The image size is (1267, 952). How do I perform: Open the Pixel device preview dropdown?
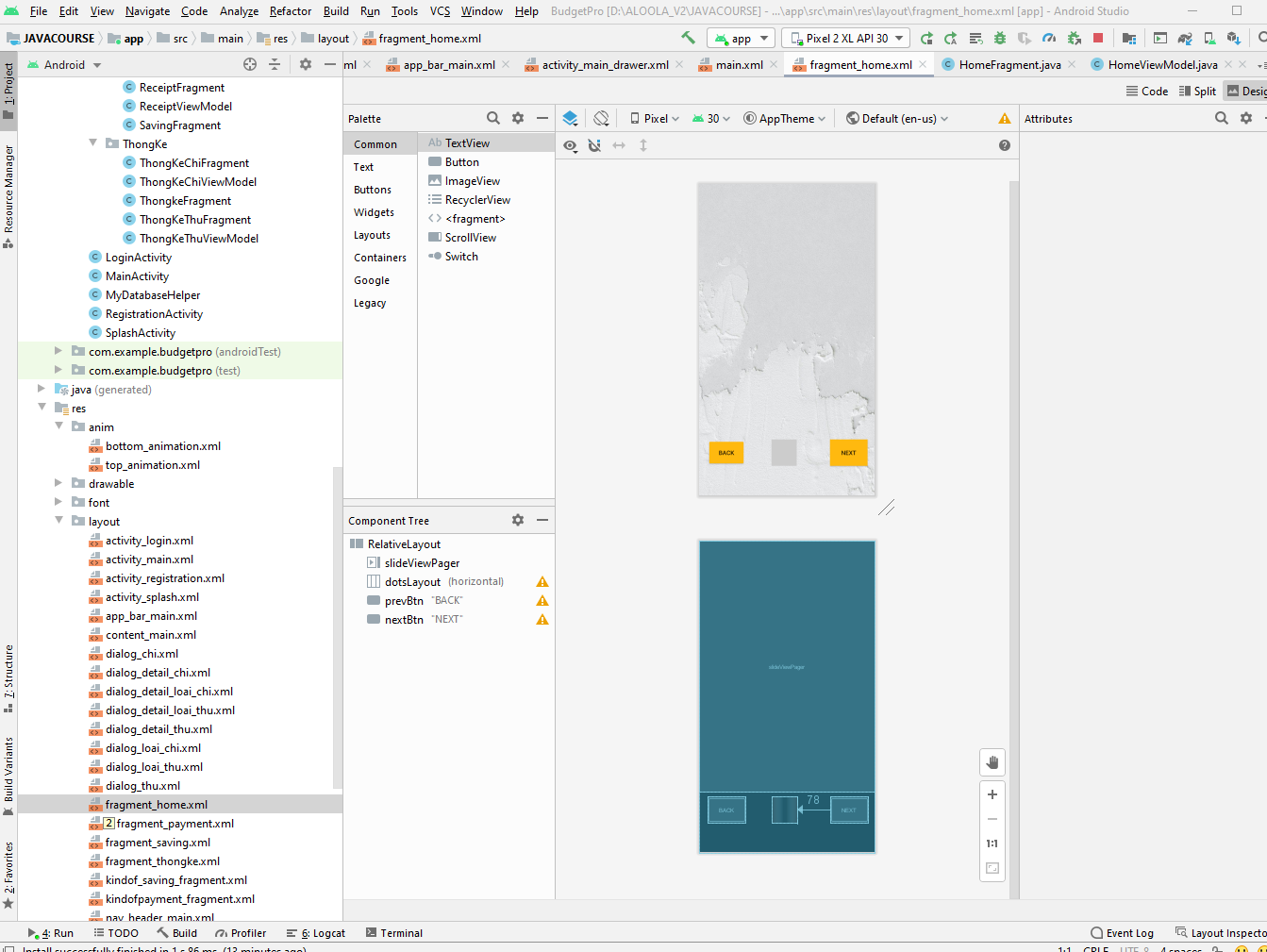(x=654, y=119)
